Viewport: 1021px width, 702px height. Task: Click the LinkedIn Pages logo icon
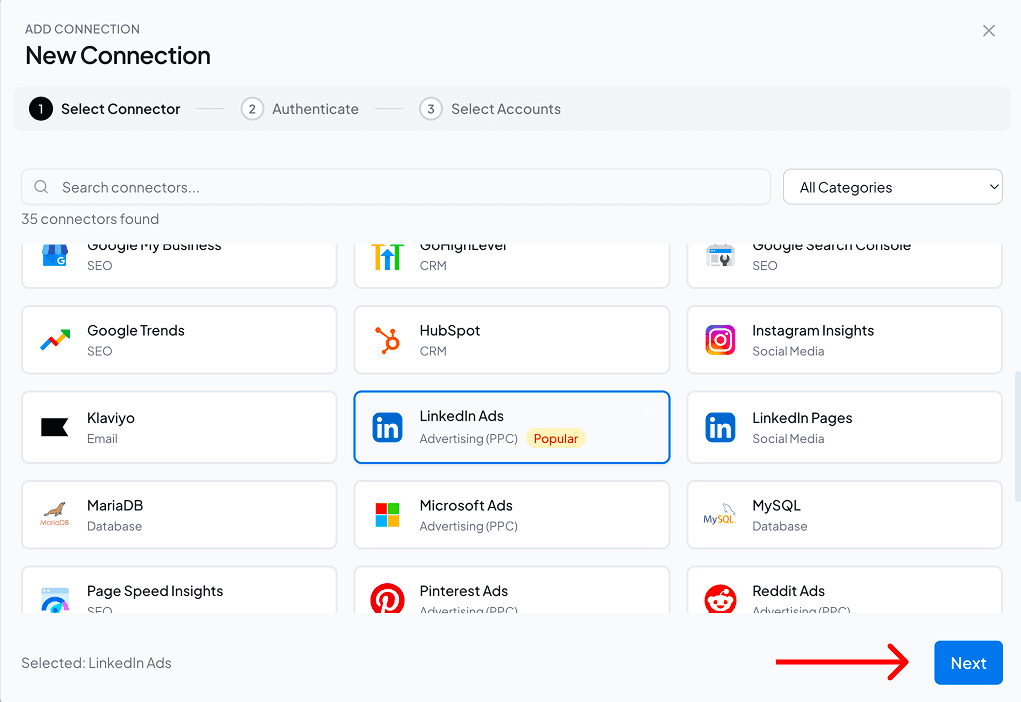tap(720, 427)
